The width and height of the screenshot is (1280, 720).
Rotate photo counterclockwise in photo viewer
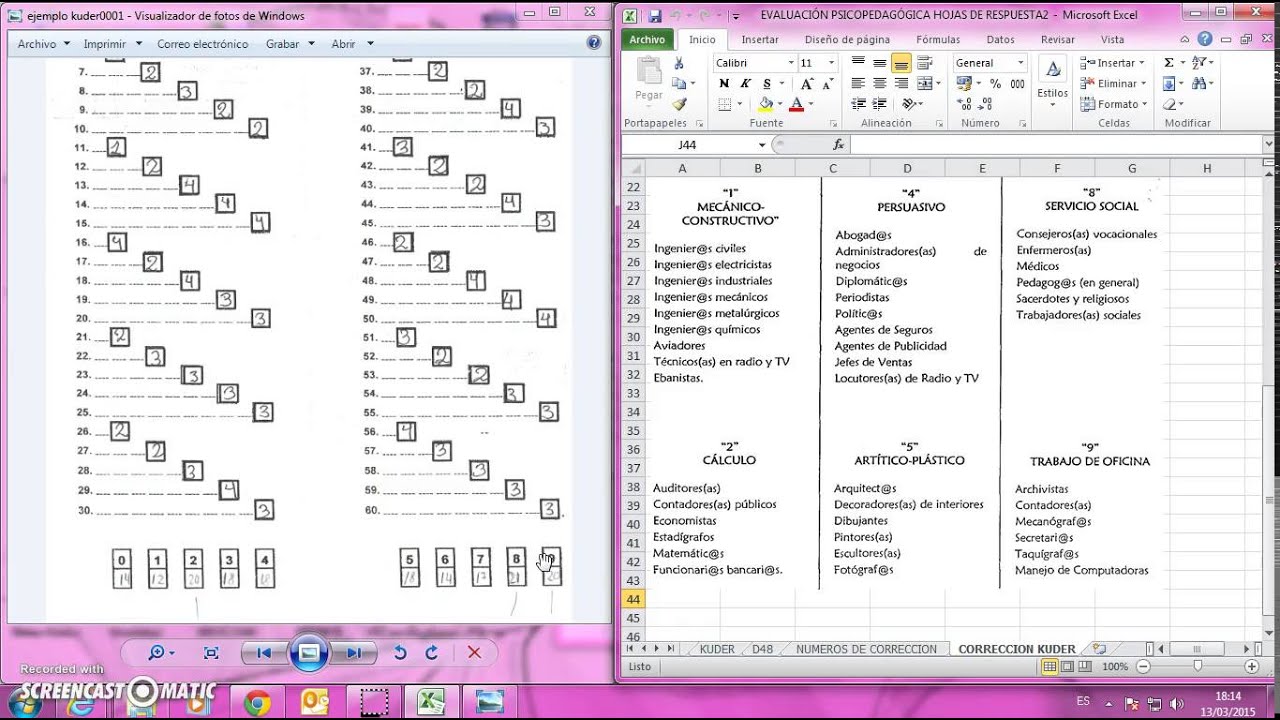click(x=400, y=653)
